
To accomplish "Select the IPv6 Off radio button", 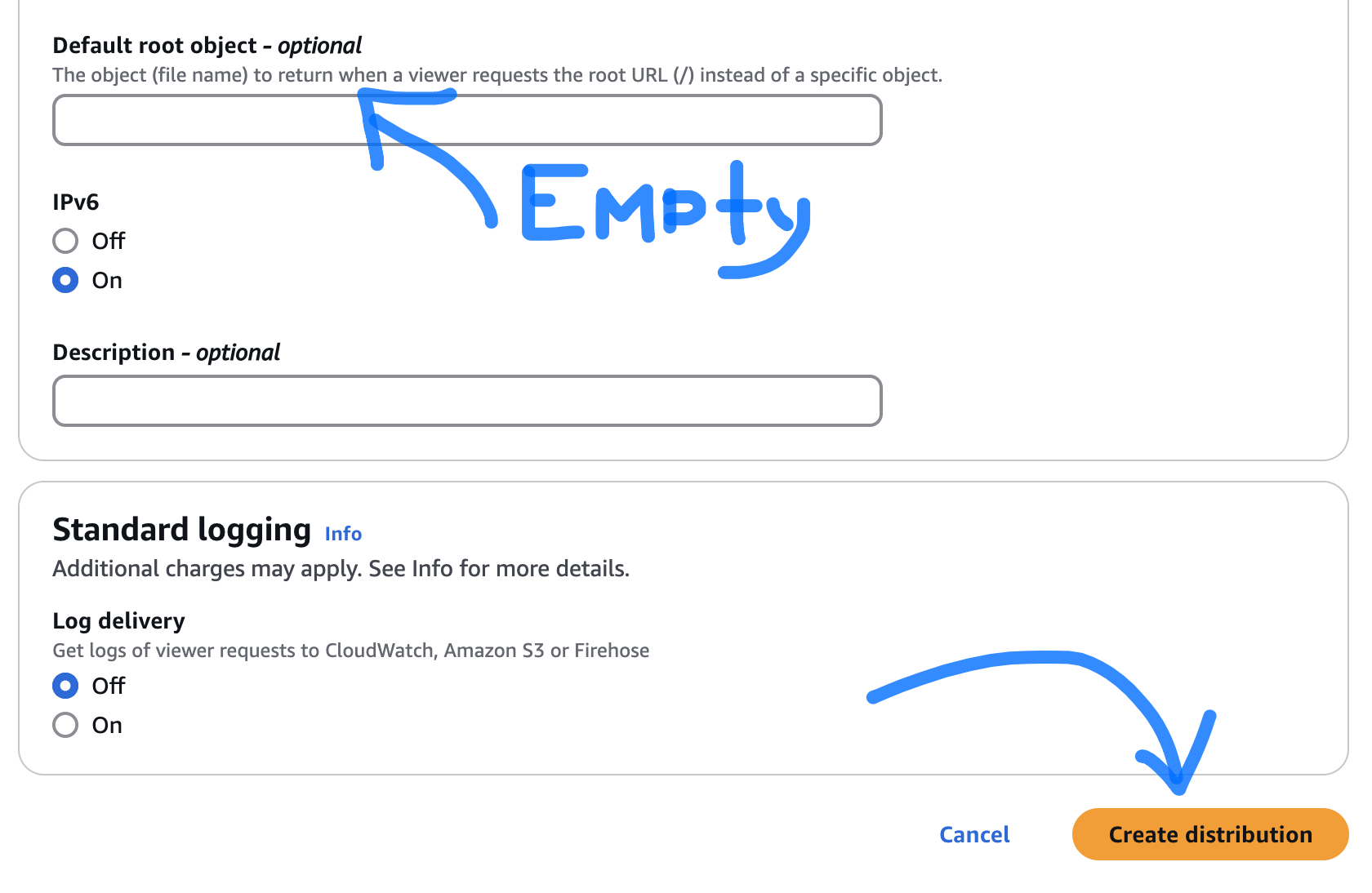I will coord(65,241).
